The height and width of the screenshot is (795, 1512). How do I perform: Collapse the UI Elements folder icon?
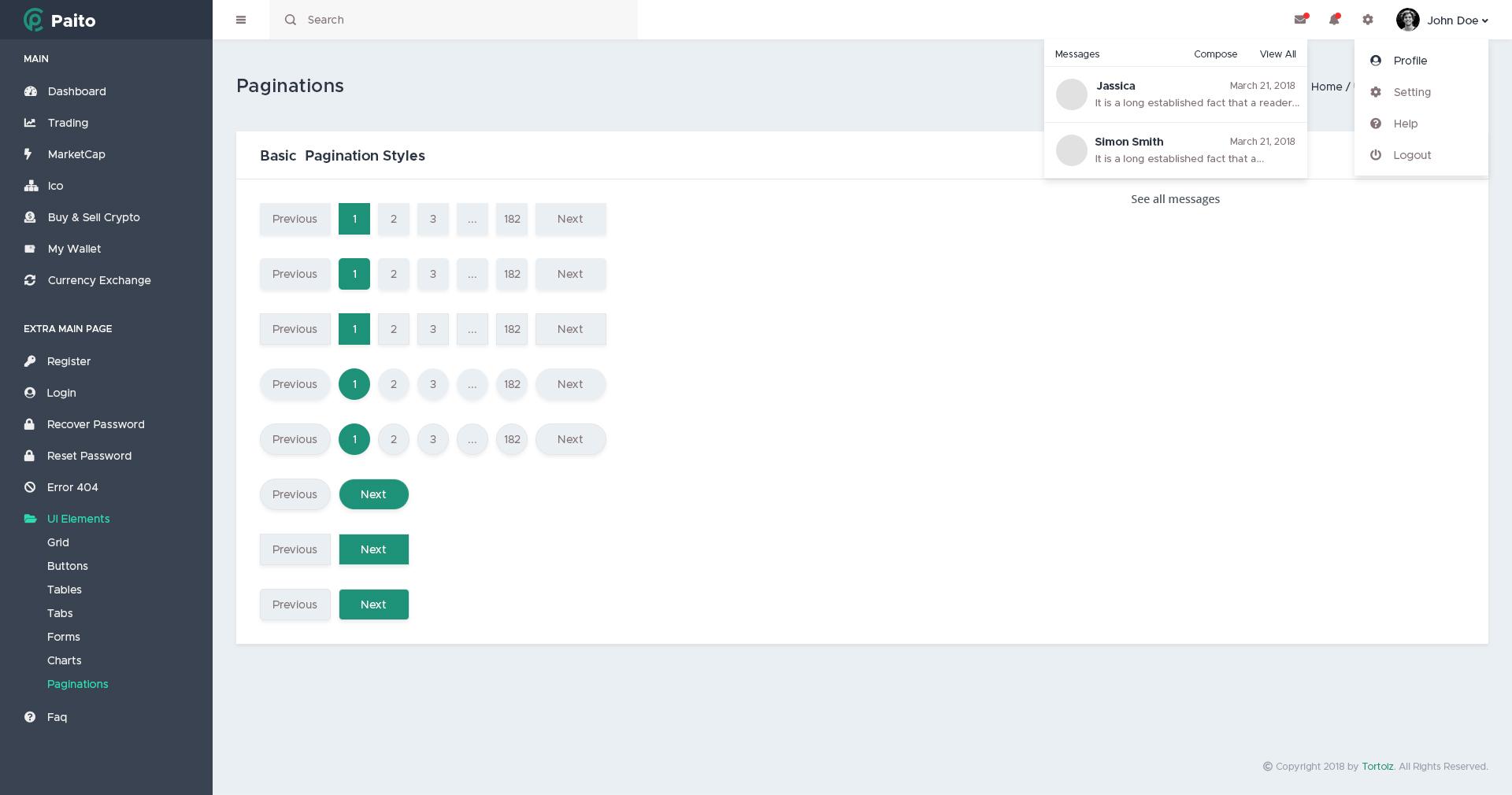click(31, 519)
